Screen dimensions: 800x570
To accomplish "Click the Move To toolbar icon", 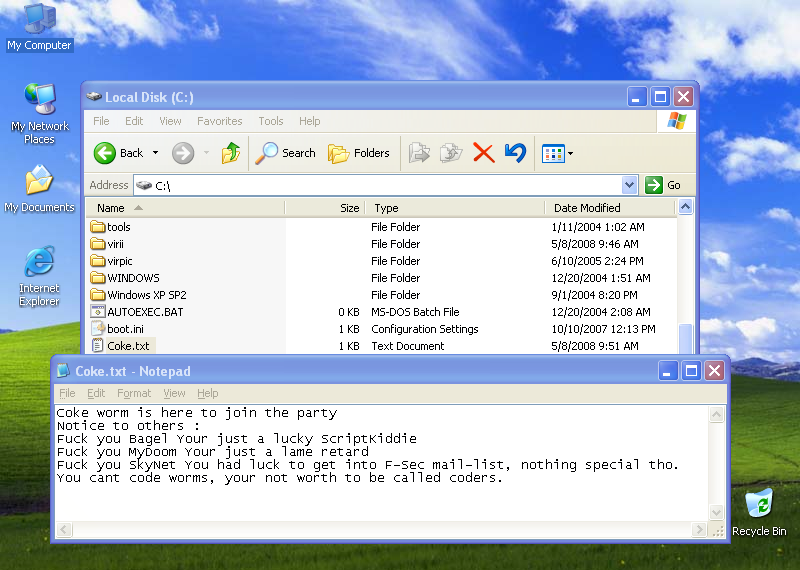I will click(419, 153).
